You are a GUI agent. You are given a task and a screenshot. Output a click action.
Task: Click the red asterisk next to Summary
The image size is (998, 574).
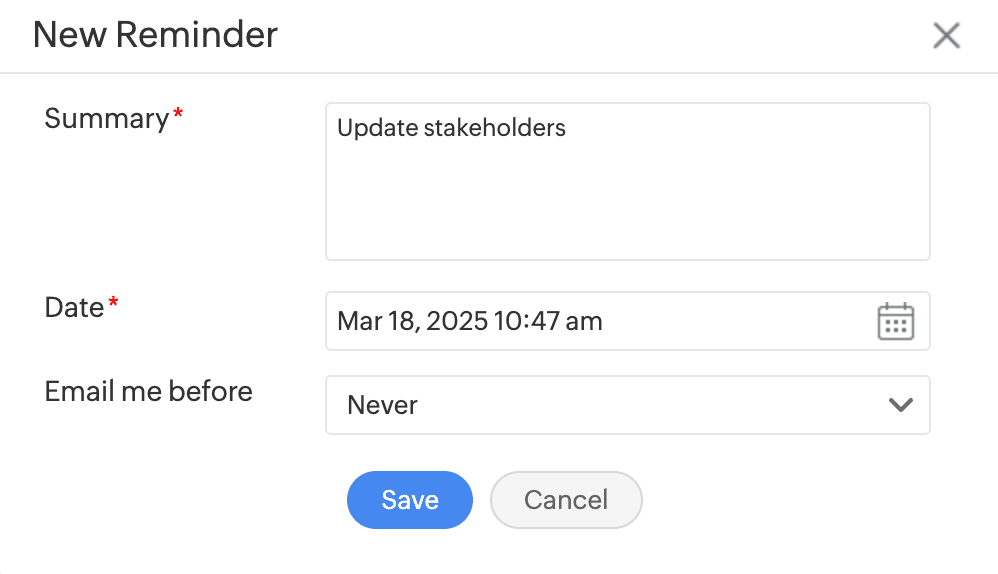click(178, 116)
